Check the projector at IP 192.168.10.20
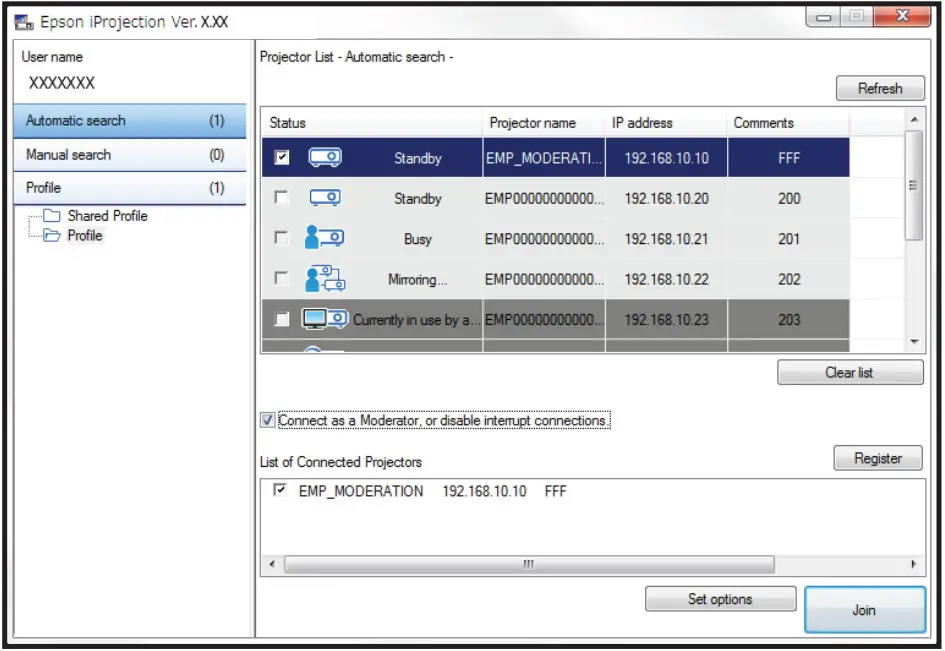 coord(281,198)
